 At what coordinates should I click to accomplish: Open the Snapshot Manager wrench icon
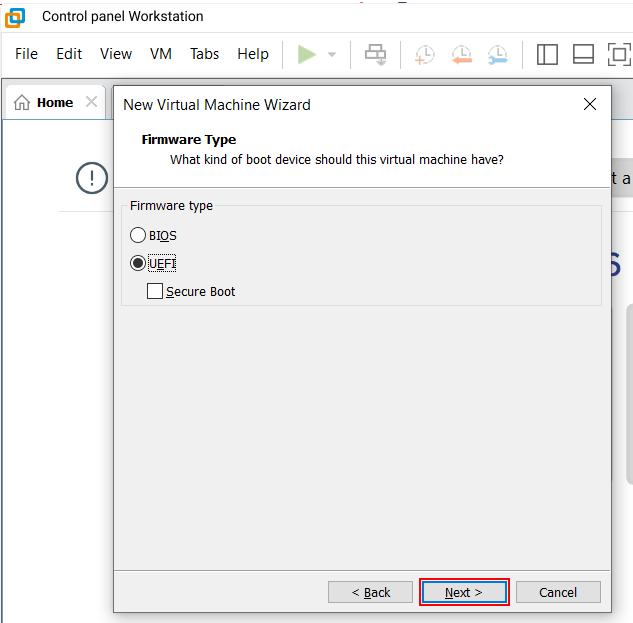coord(497,54)
